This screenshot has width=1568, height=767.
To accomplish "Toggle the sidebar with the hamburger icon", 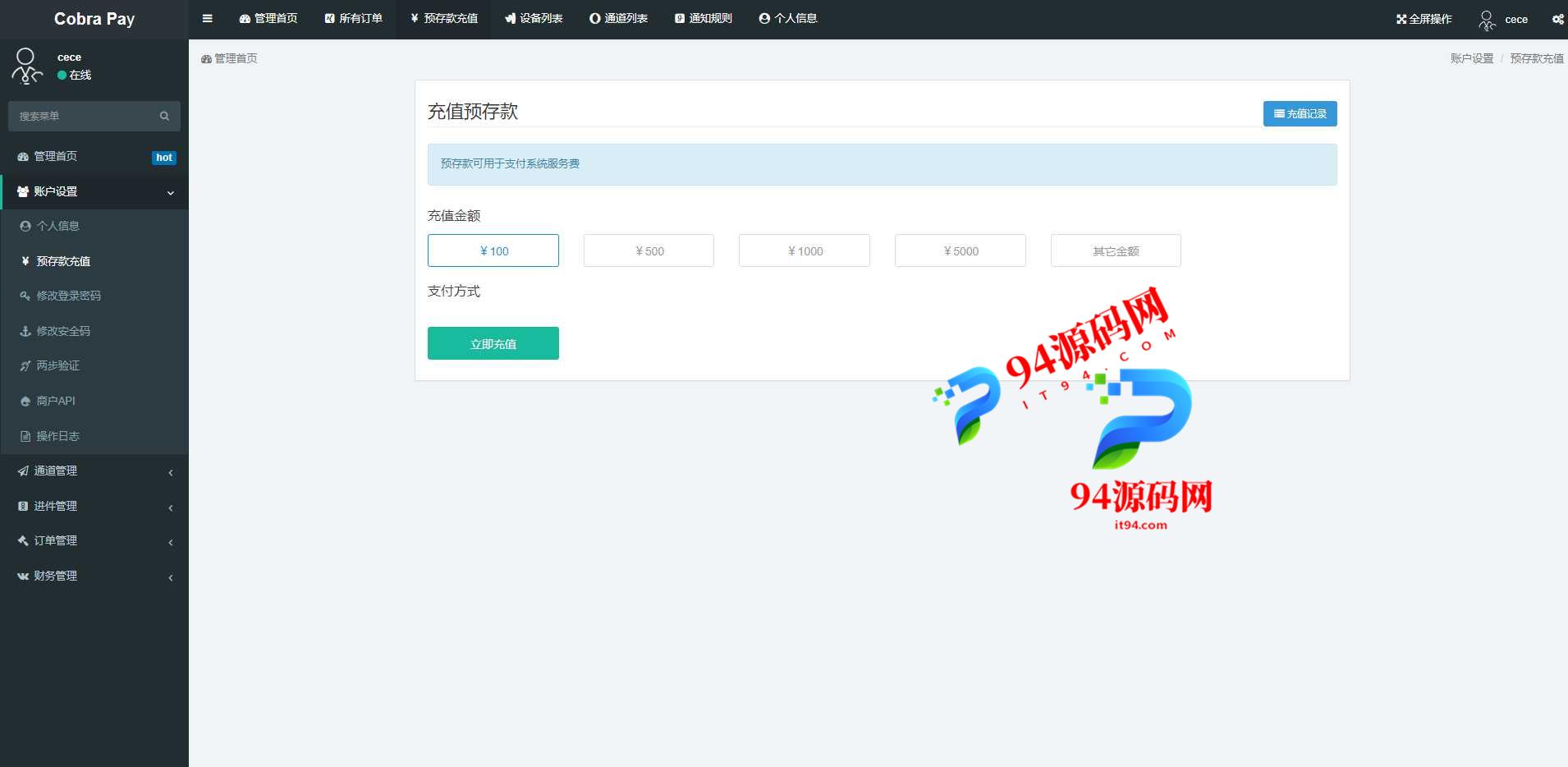I will click(207, 19).
